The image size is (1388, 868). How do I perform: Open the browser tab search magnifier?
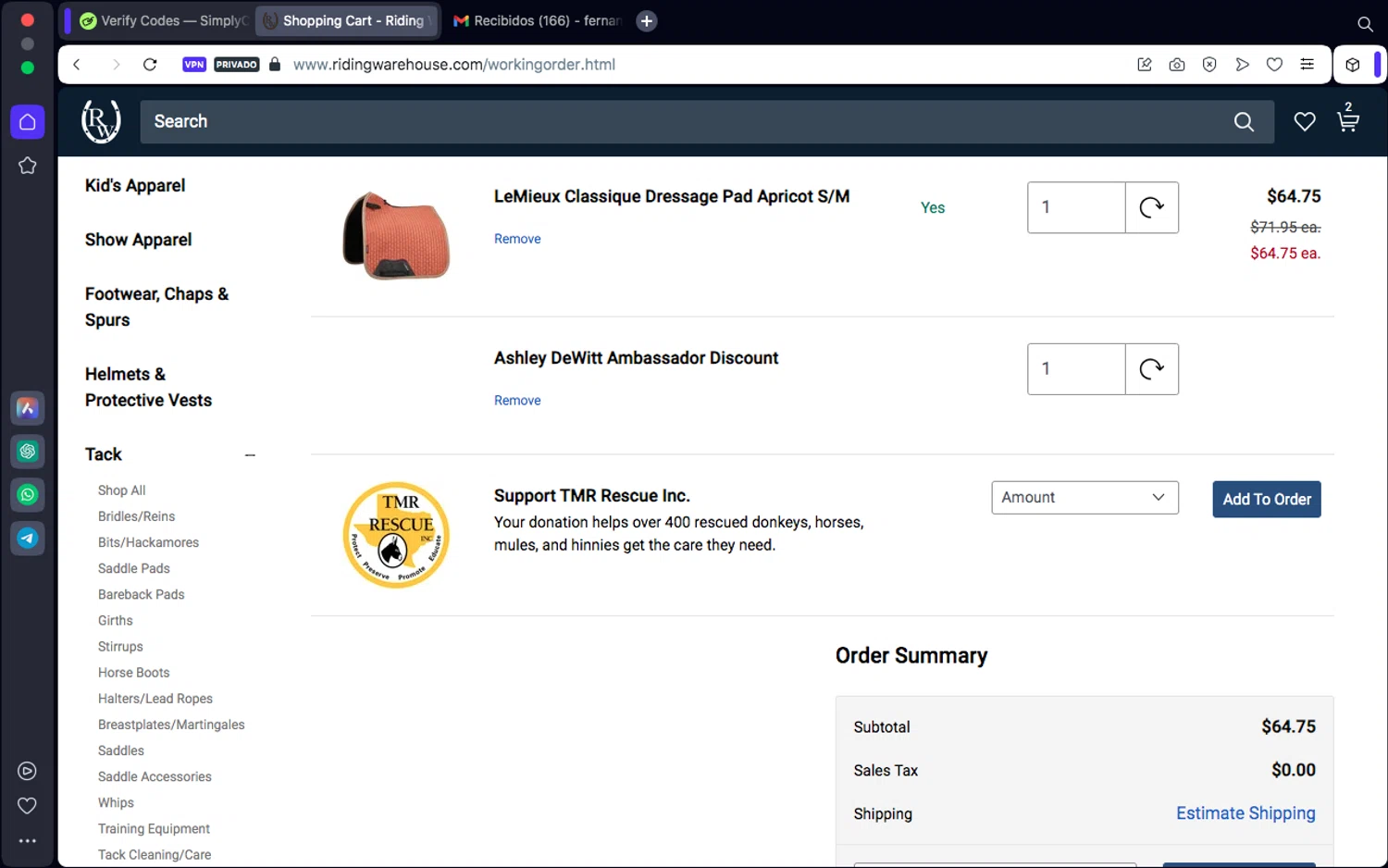[1365, 24]
